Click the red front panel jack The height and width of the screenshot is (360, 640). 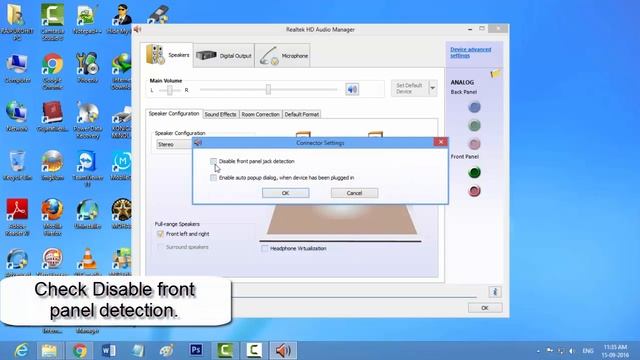point(474,191)
